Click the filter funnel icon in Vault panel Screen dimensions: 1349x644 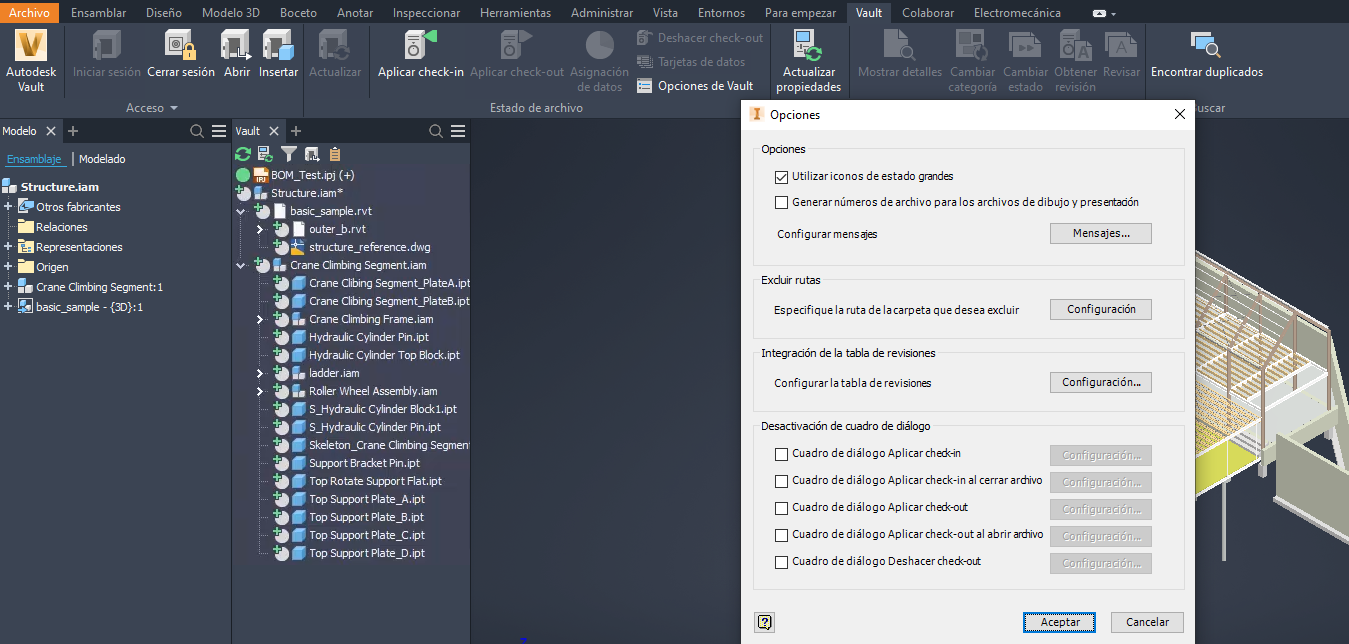pos(289,154)
